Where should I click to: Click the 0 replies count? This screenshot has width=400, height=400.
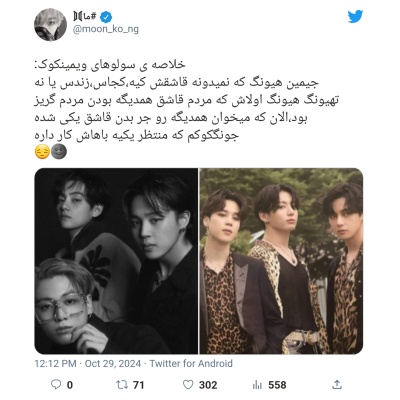[x=70, y=385]
